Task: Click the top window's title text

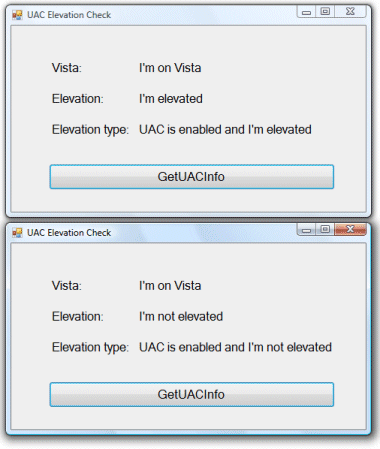Action: coord(69,15)
